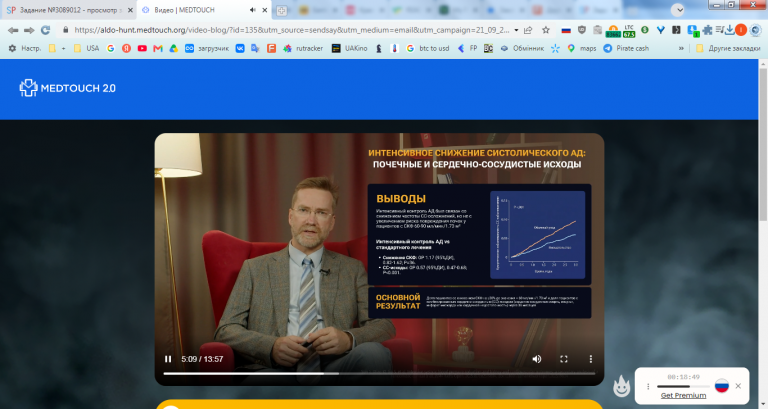
Task: Click the flame smiley icon beside widget
Action: tap(622, 386)
